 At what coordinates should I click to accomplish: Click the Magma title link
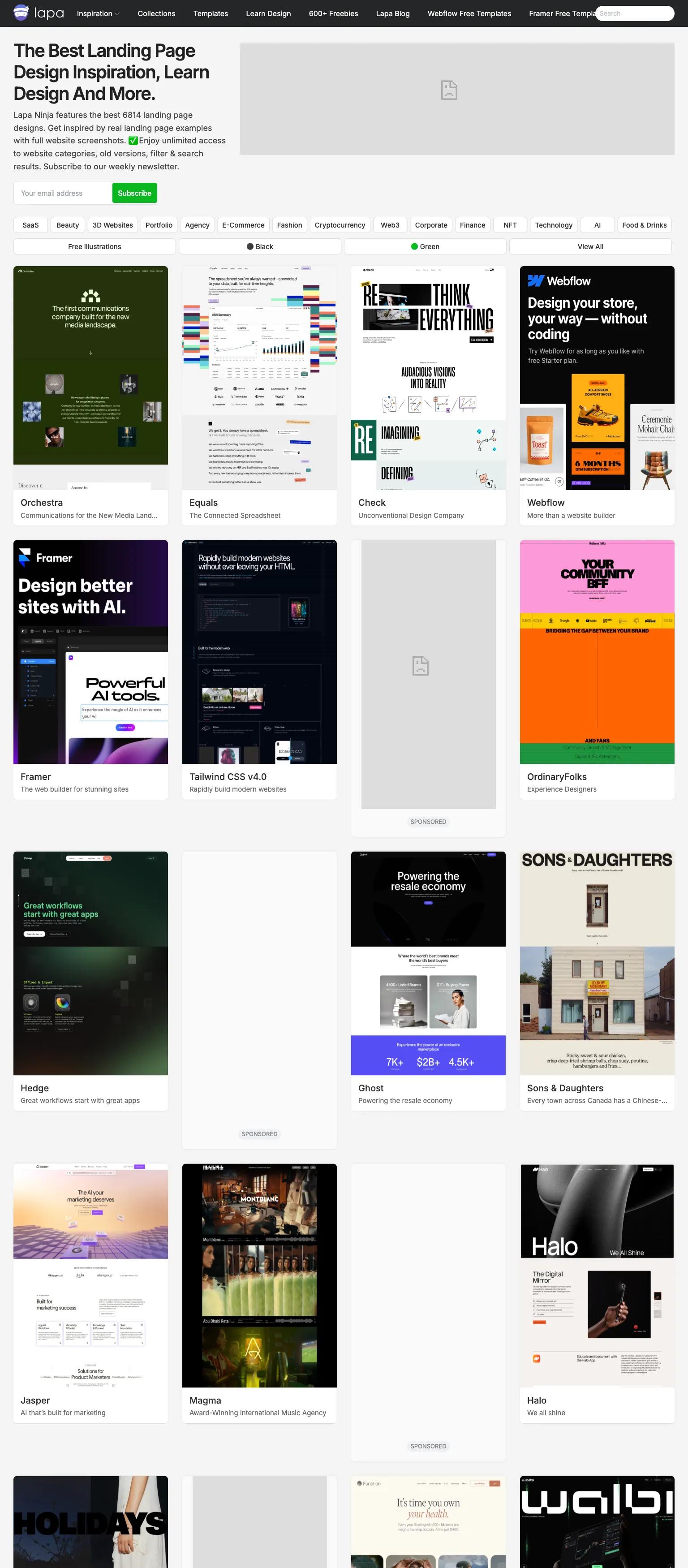[x=205, y=1400]
